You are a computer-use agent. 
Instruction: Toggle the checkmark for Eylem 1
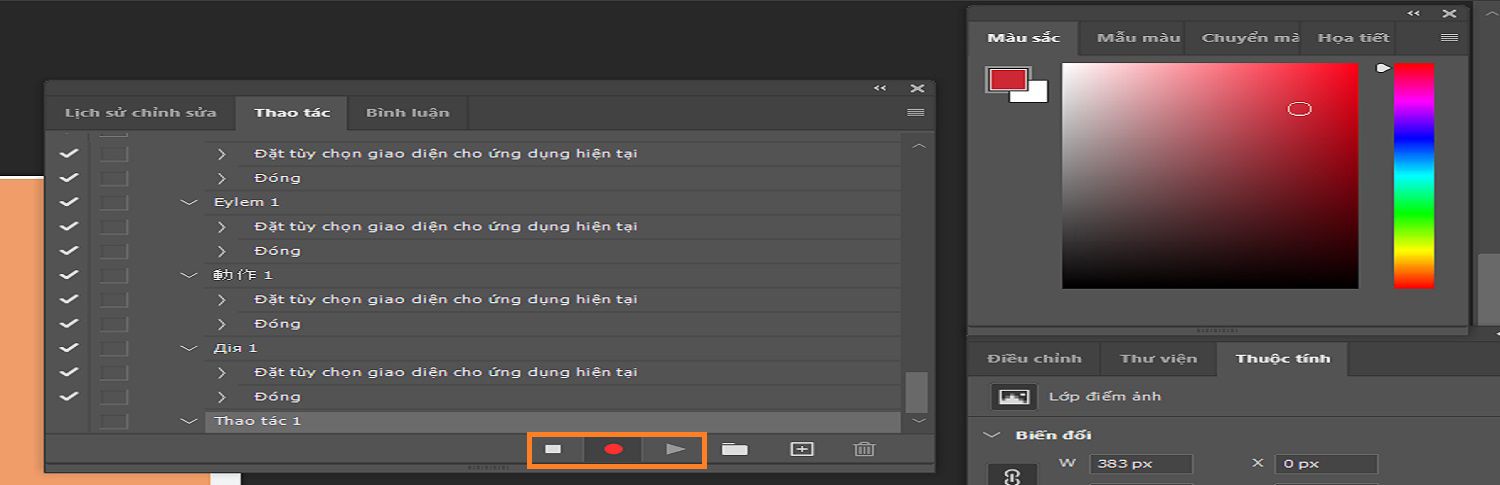pyautogui.click(x=69, y=202)
